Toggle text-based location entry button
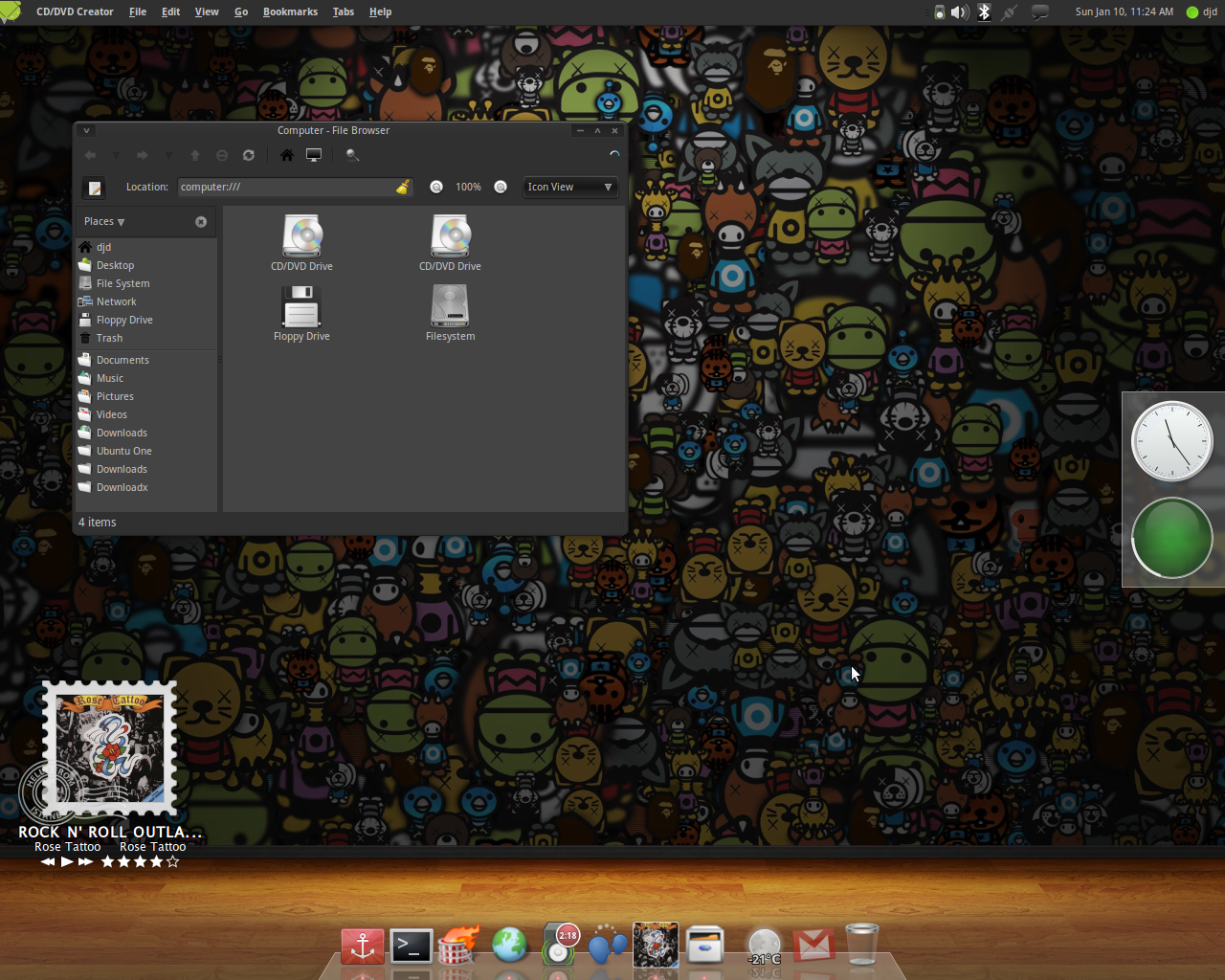Viewport: 1225px width, 980px height. coord(94,188)
